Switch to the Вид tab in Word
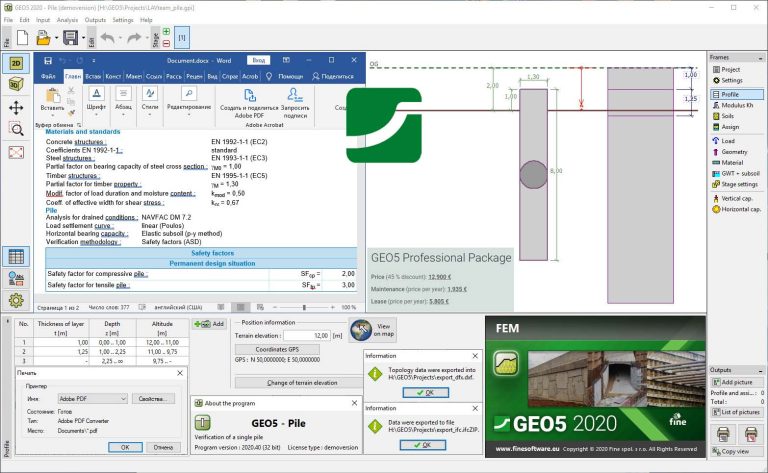This screenshot has height=473, width=768. click(x=212, y=76)
